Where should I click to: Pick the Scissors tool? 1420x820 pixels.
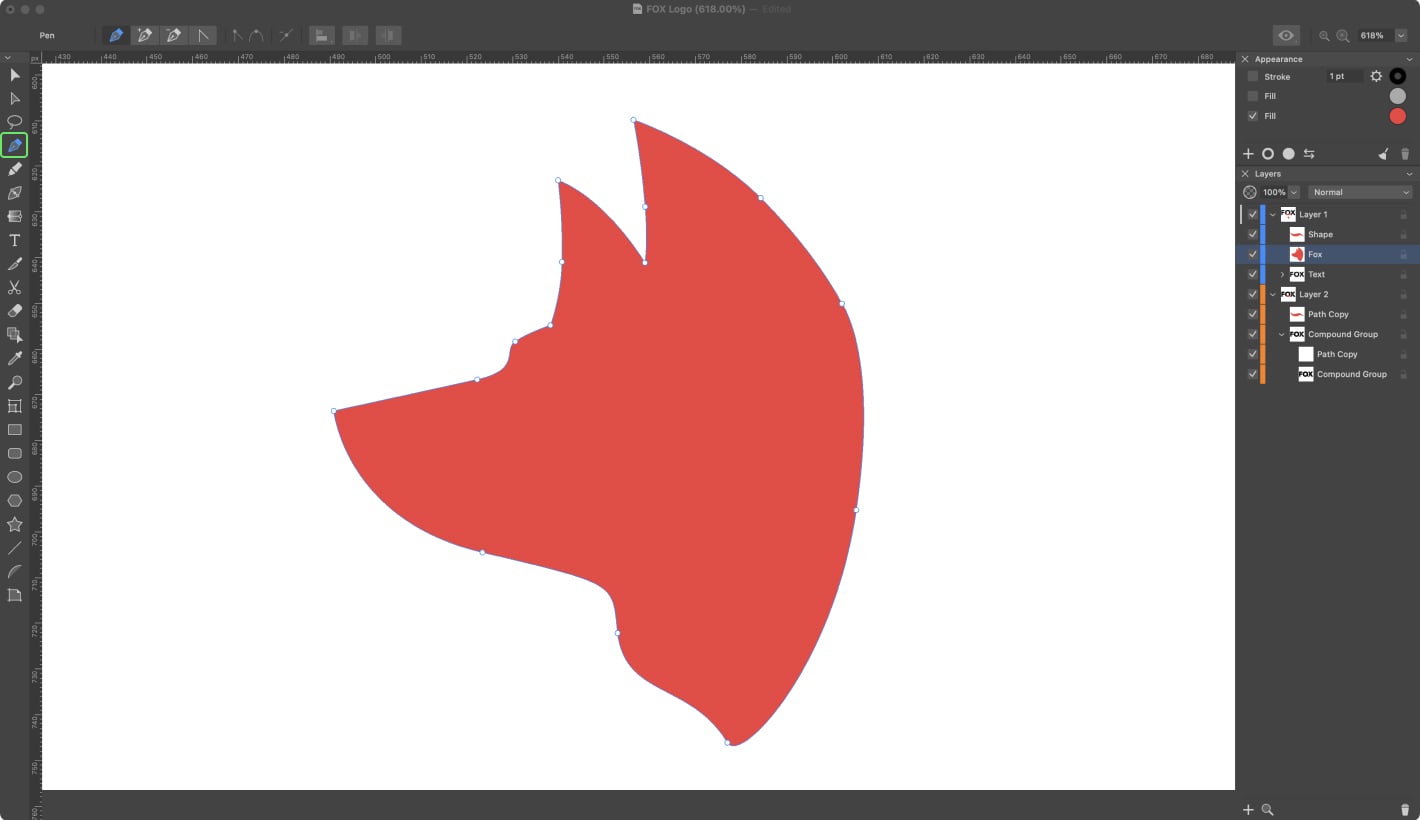coord(14,287)
